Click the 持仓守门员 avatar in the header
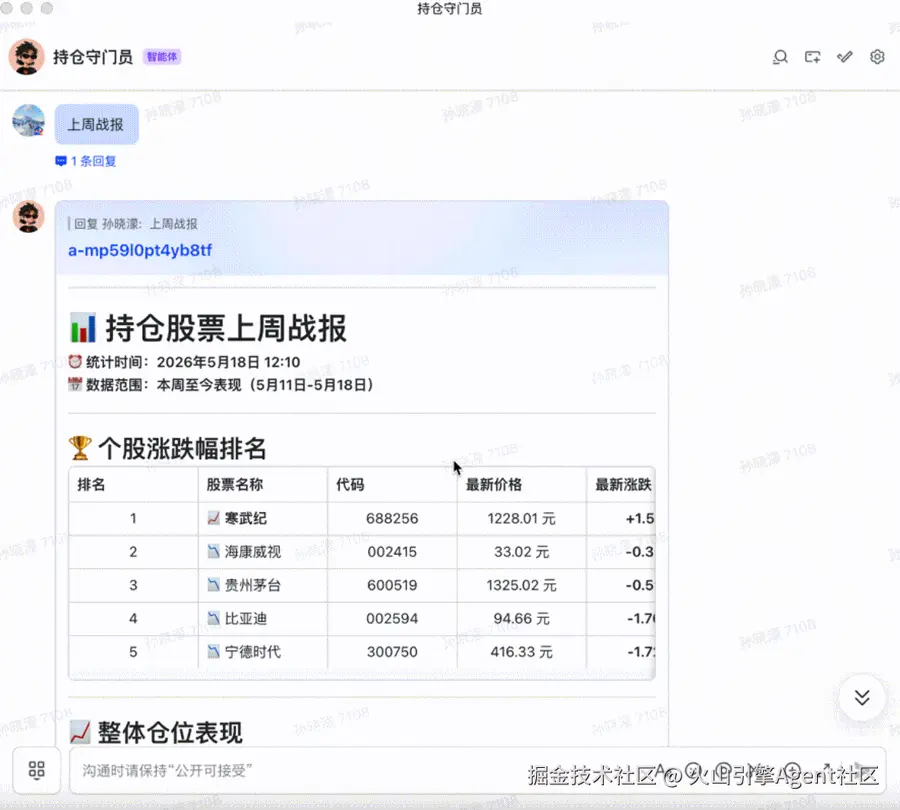The height and width of the screenshot is (810, 900). point(26,57)
